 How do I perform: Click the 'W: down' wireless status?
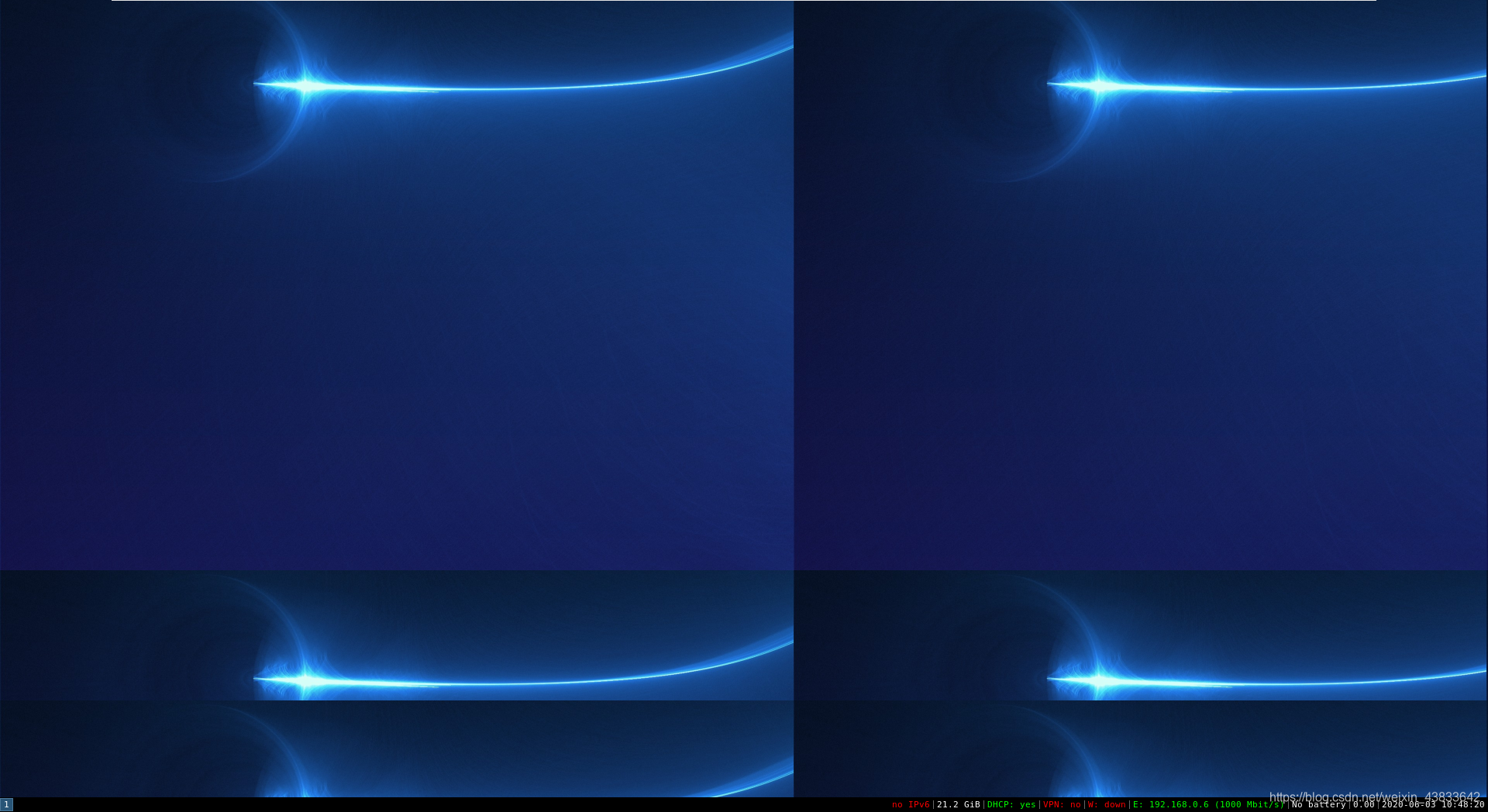[x=1107, y=805]
